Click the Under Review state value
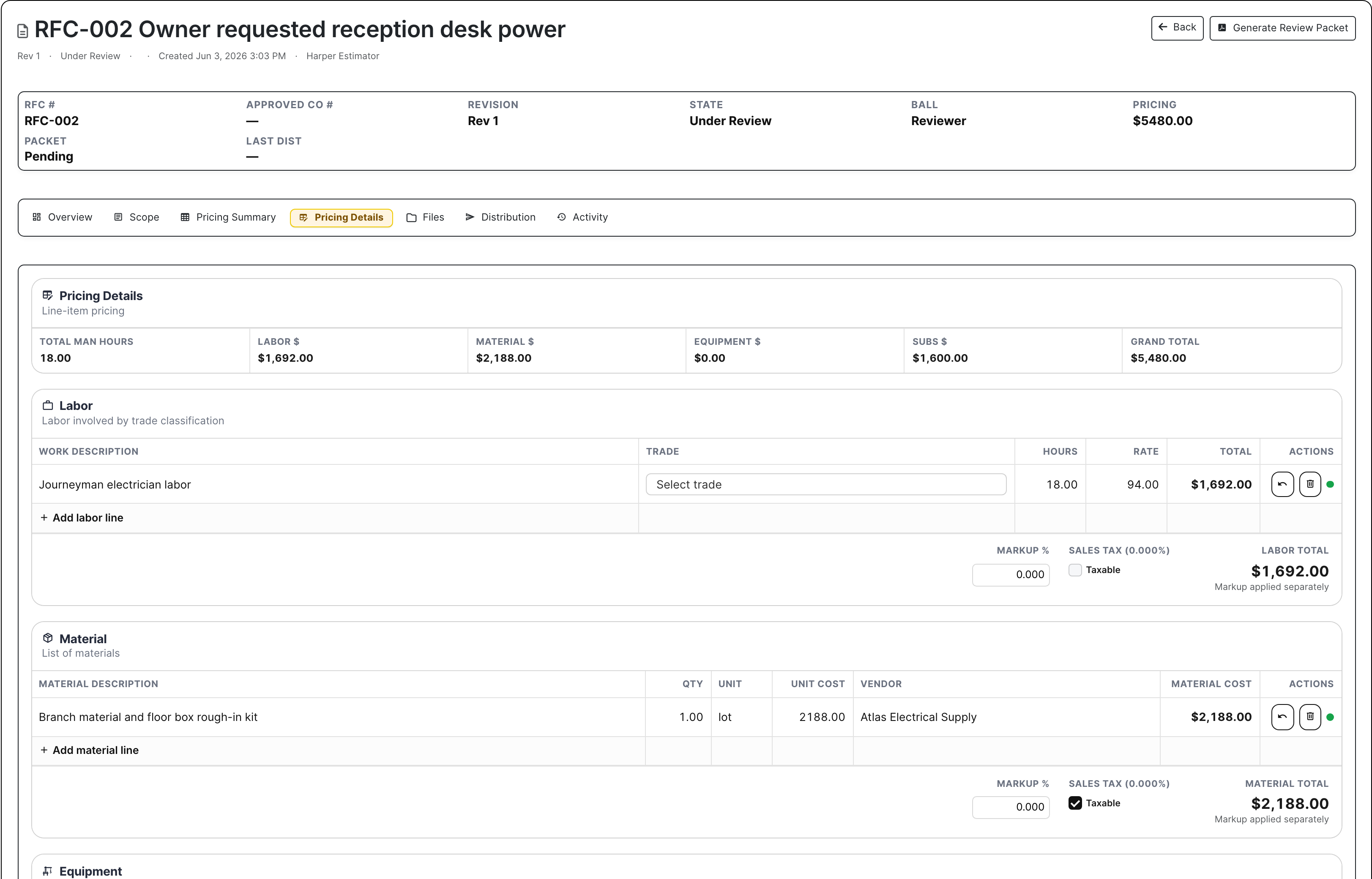 coord(730,121)
